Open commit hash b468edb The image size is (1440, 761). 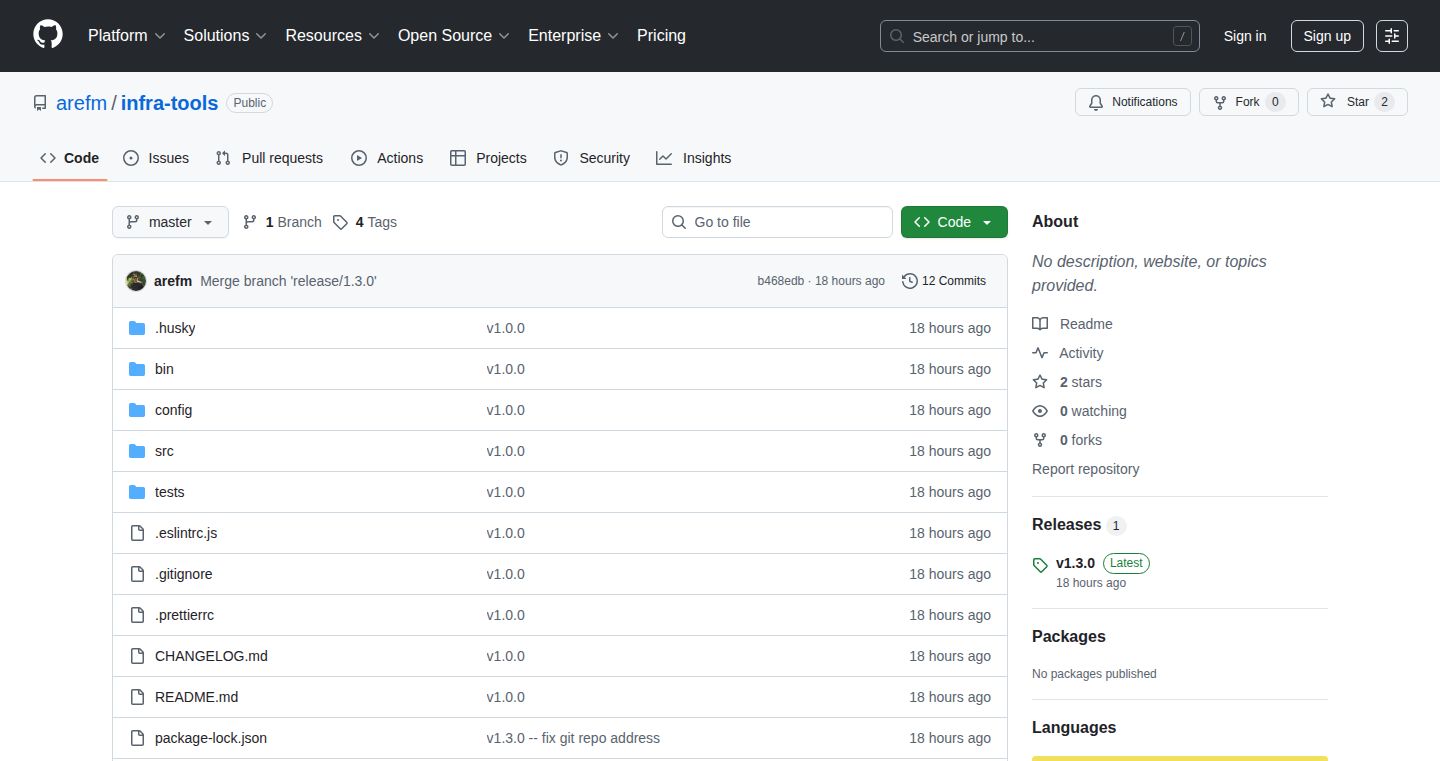(781, 281)
